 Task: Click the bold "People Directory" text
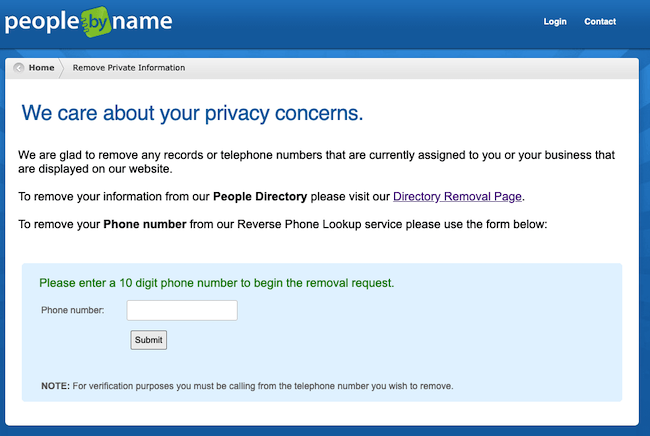click(260, 196)
